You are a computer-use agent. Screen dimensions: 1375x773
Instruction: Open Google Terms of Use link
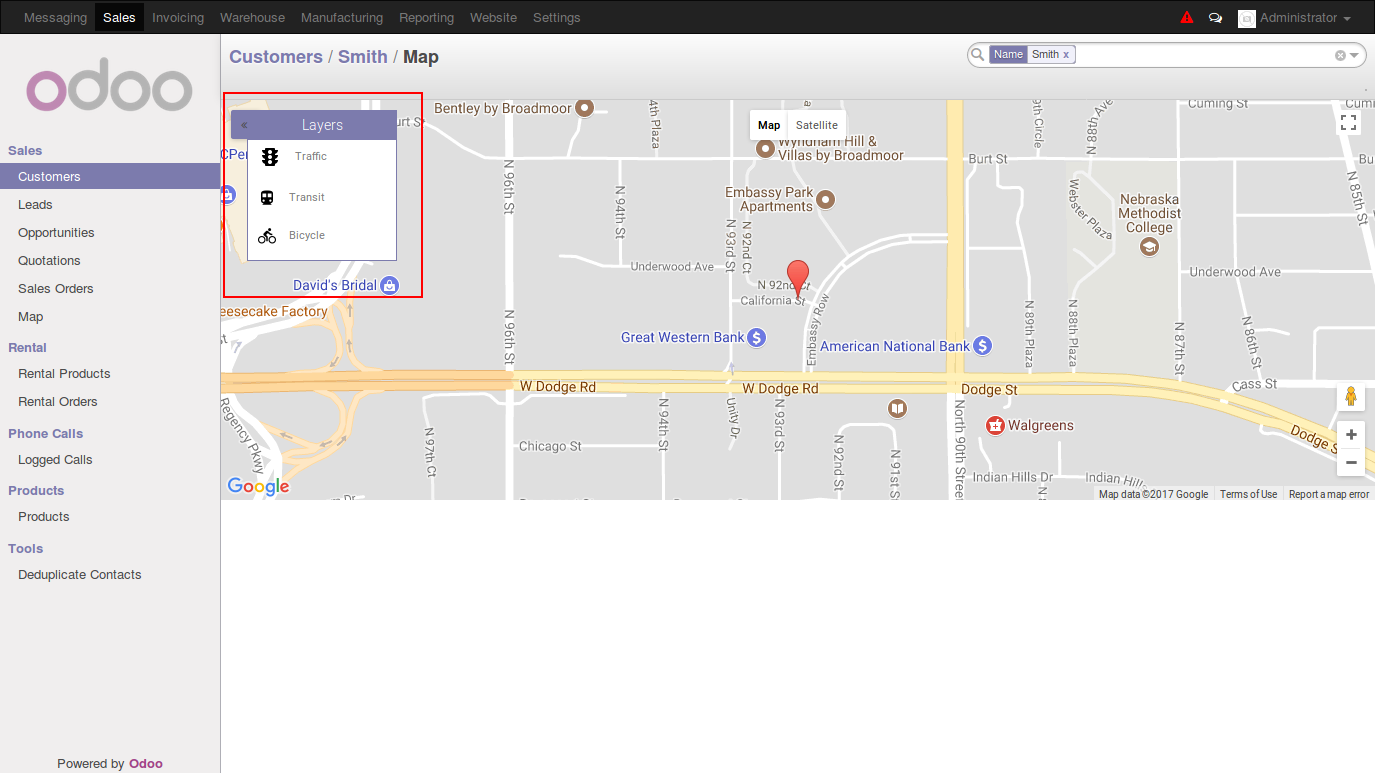[x=1248, y=494]
